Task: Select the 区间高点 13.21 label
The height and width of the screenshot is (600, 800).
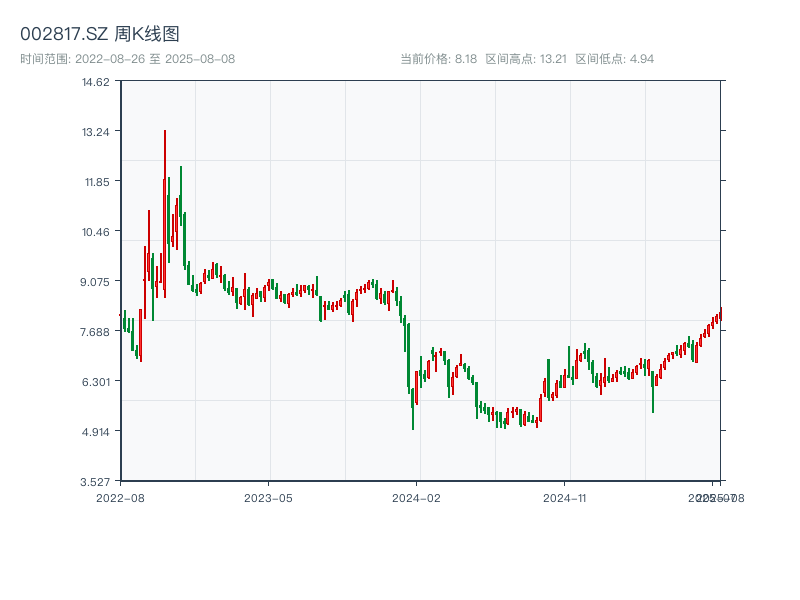Action: (526, 59)
